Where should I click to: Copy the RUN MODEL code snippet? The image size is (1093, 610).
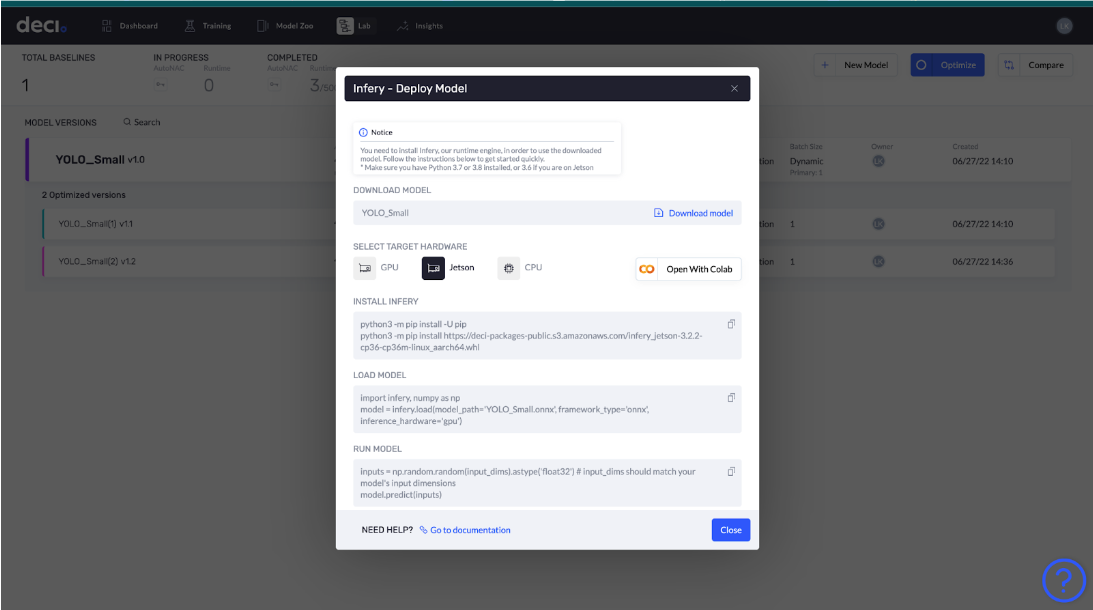pyautogui.click(x=731, y=470)
